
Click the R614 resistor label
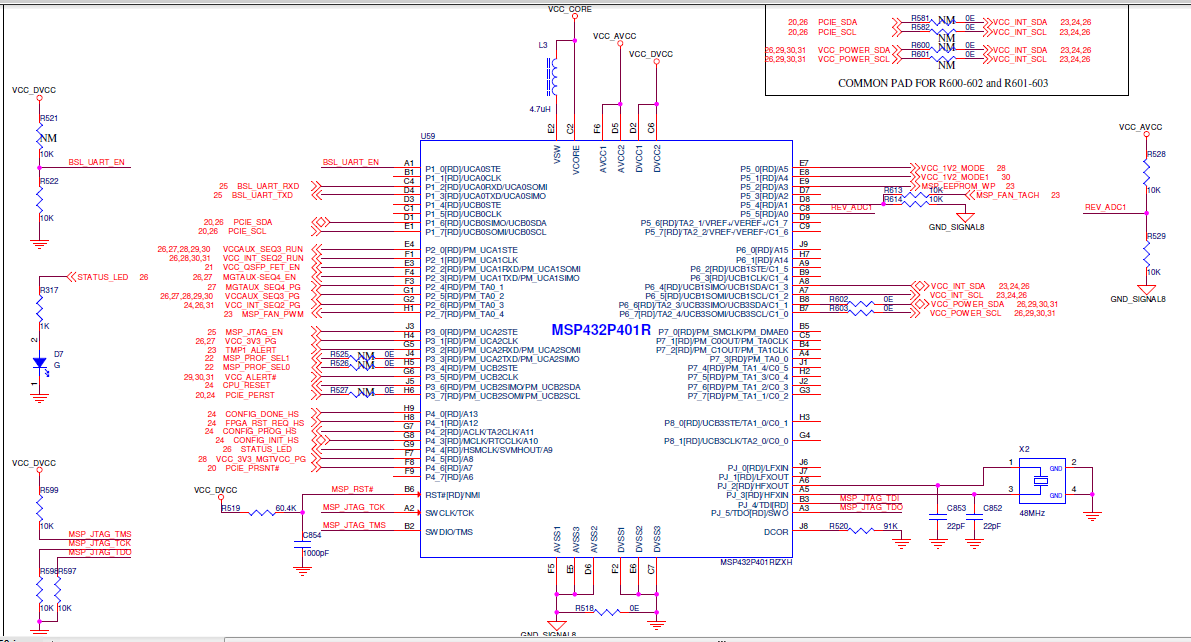[x=893, y=199]
